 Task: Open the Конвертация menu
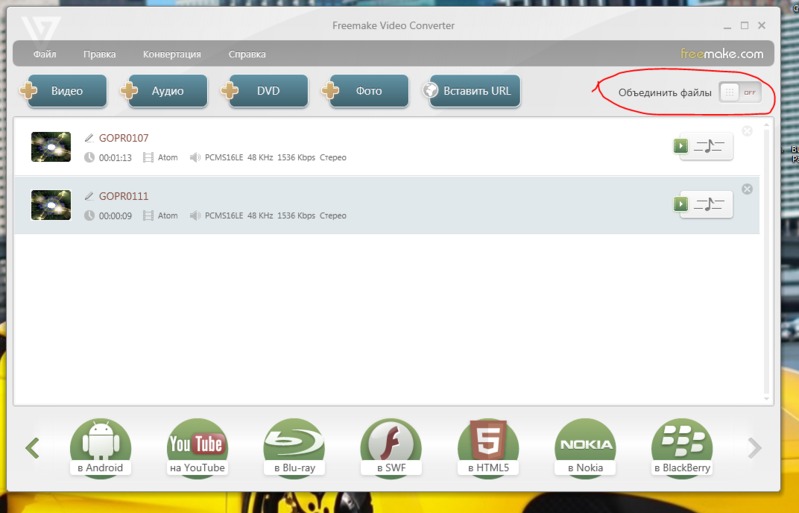172,54
